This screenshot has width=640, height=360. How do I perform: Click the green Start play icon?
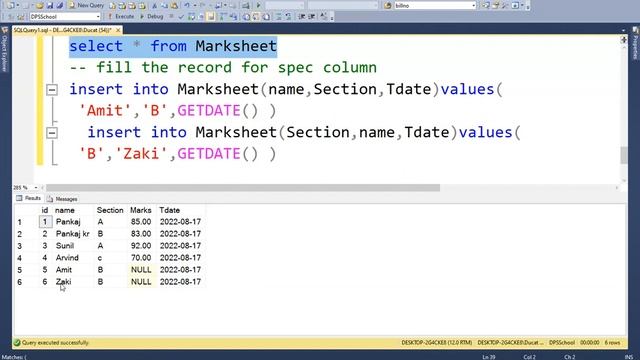[x=258, y=5]
